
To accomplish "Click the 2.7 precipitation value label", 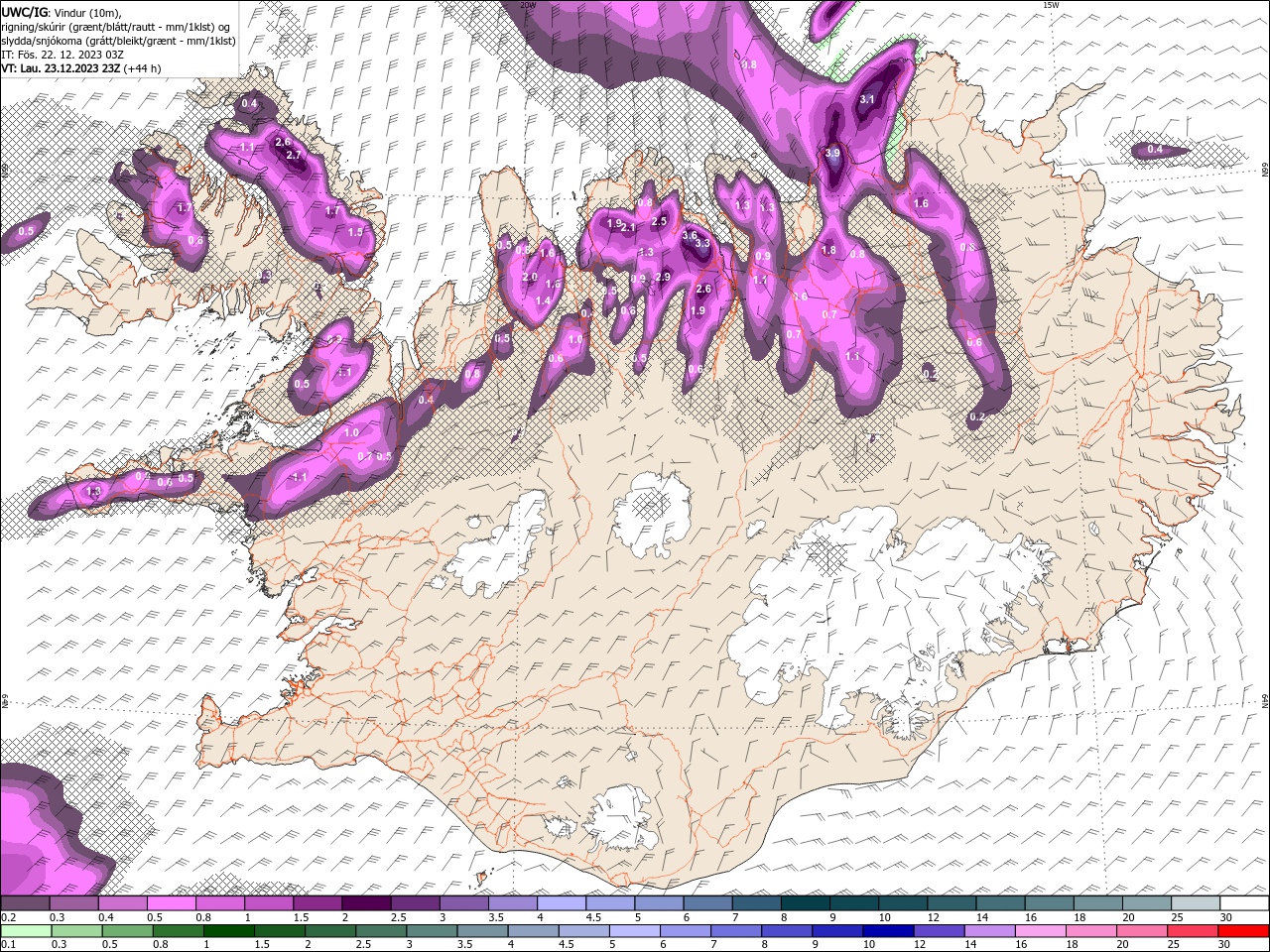I will pyautogui.click(x=294, y=156).
